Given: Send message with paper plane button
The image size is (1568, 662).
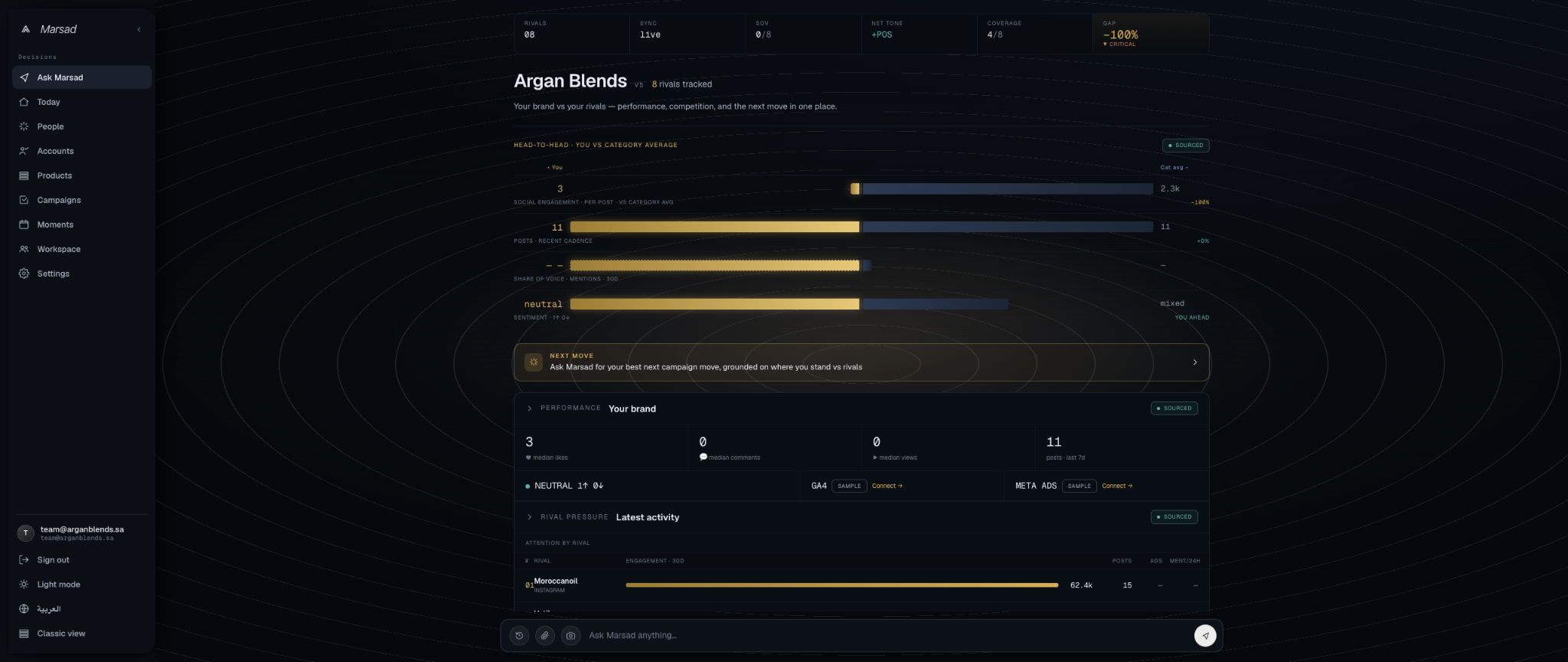Looking at the screenshot, I should point(1205,635).
